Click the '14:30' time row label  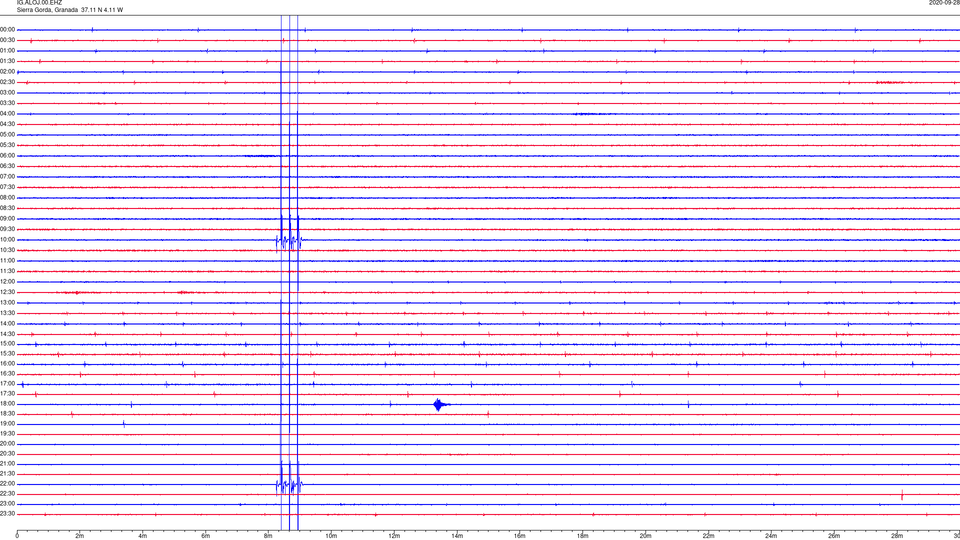pos(7,334)
